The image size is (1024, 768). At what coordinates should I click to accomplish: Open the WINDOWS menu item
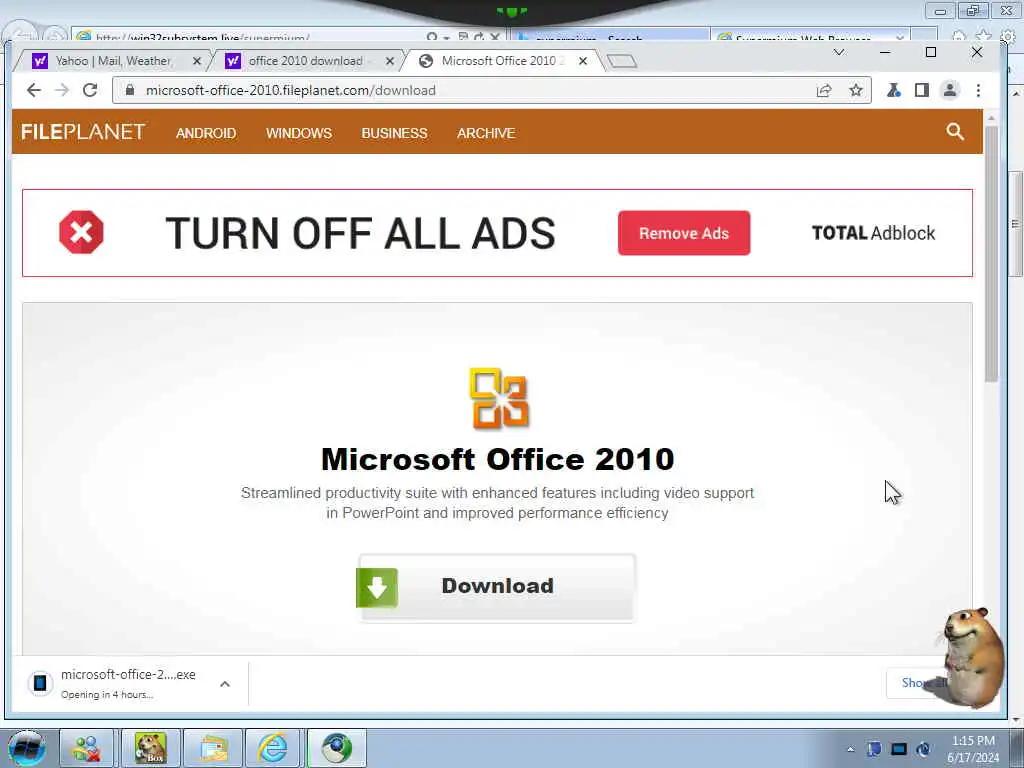tap(299, 133)
